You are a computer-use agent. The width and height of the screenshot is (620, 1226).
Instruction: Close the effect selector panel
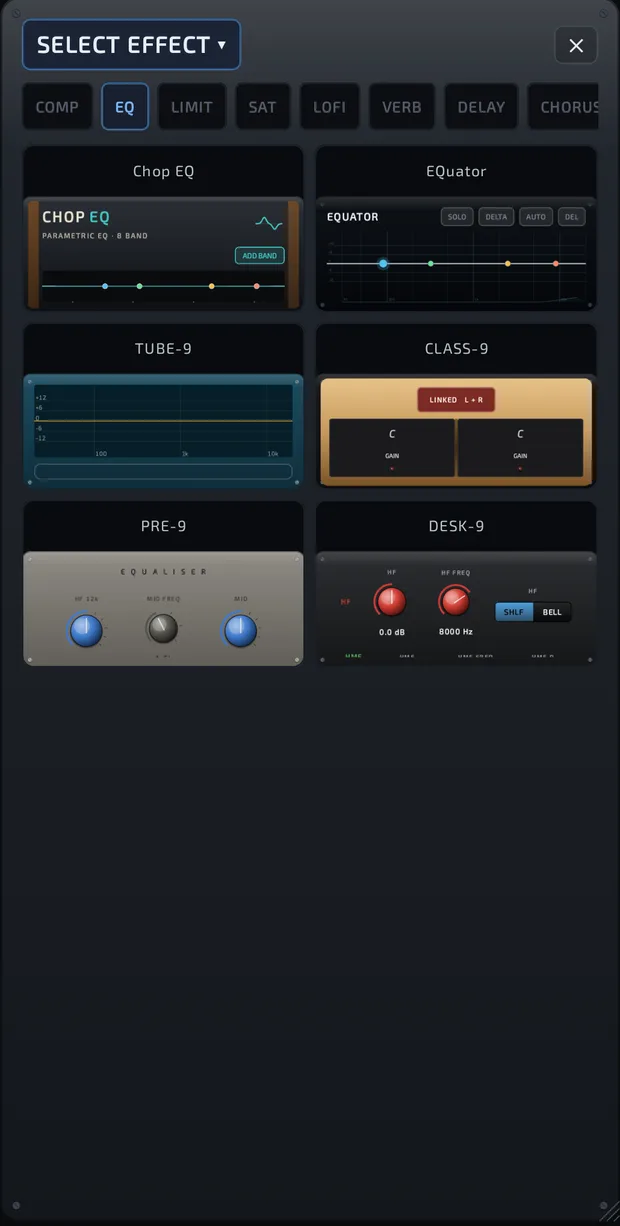click(x=576, y=45)
